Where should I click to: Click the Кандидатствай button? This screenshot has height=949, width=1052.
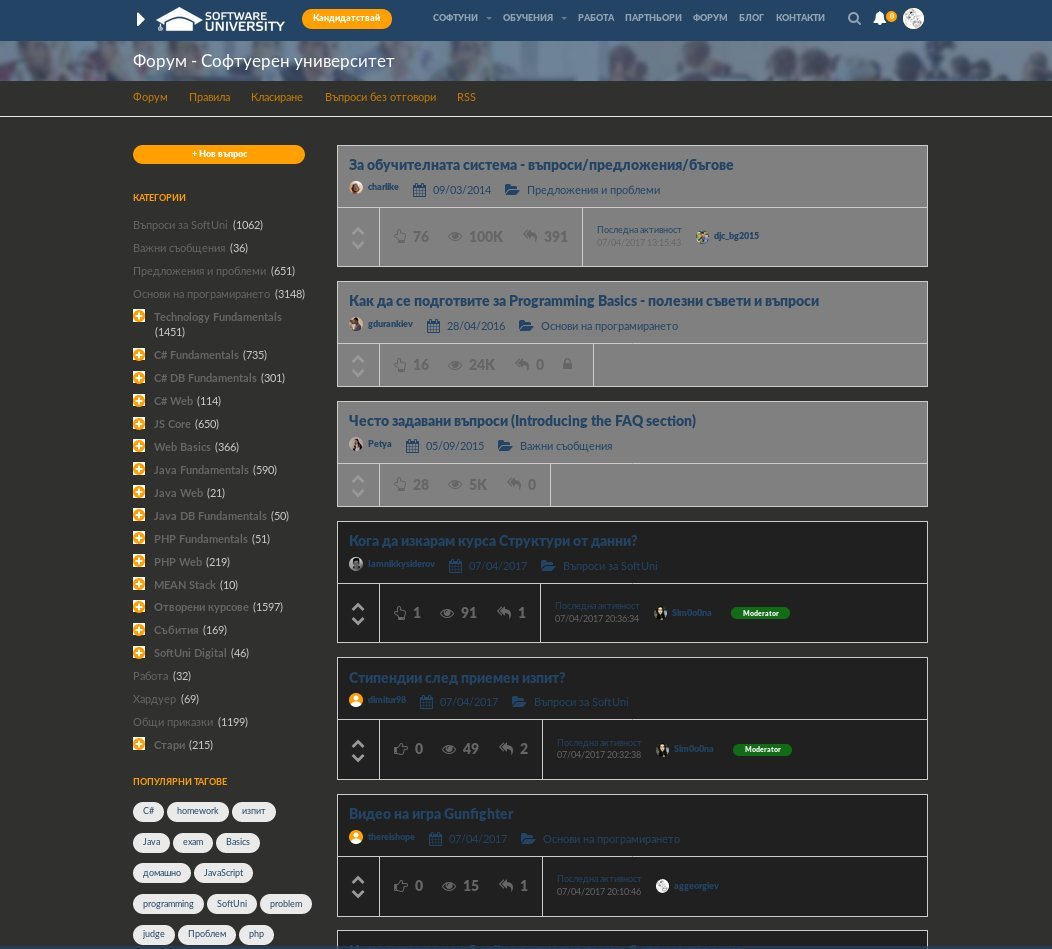tap(346, 18)
